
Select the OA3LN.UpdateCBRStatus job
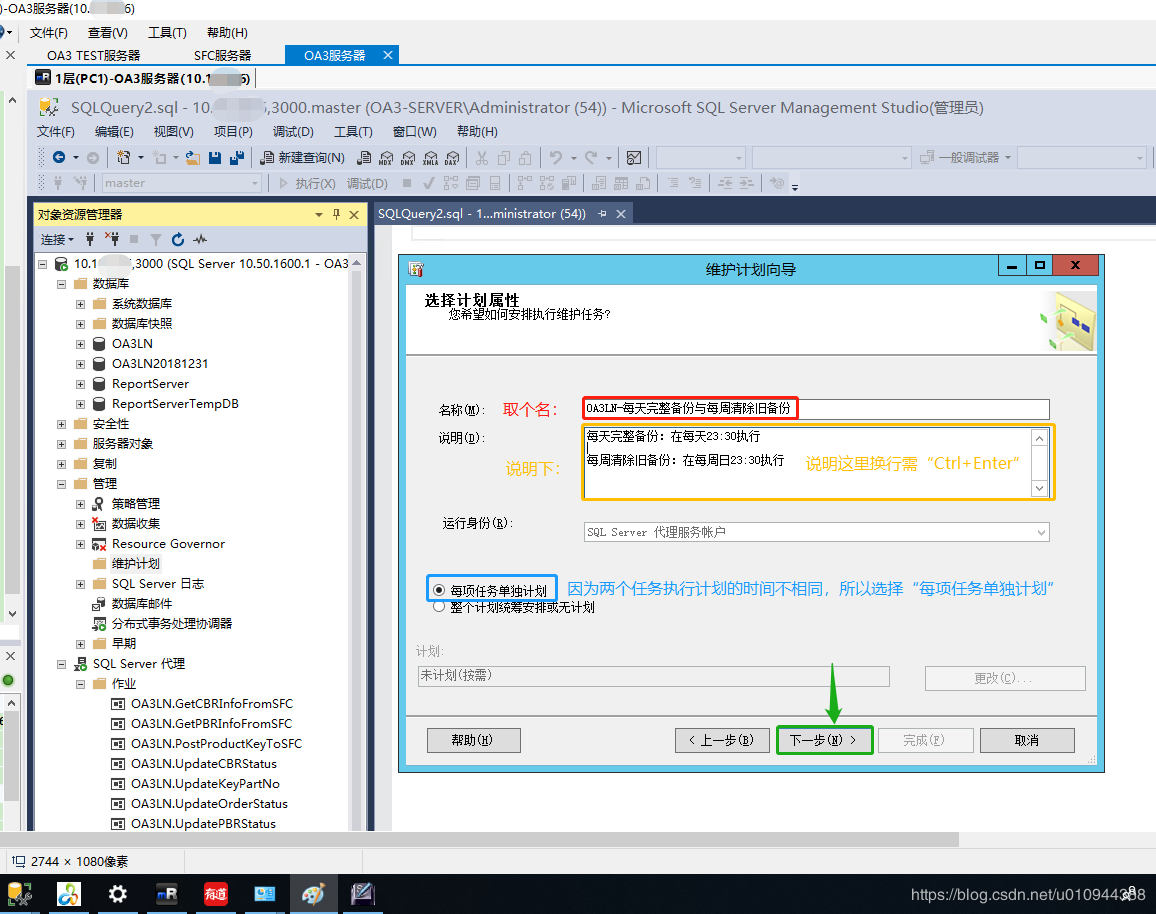tap(203, 764)
